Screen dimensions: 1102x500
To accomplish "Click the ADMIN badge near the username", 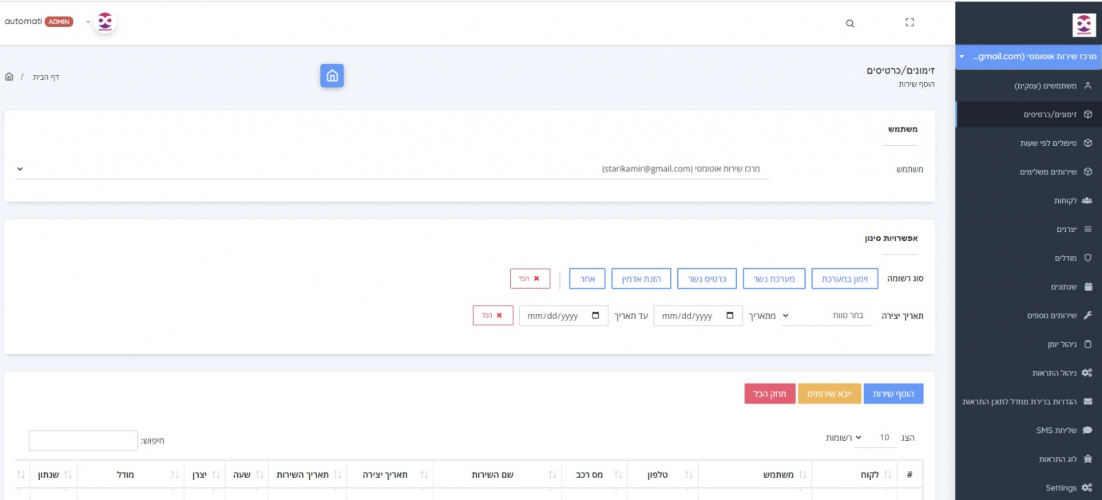I will pos(59,22).
